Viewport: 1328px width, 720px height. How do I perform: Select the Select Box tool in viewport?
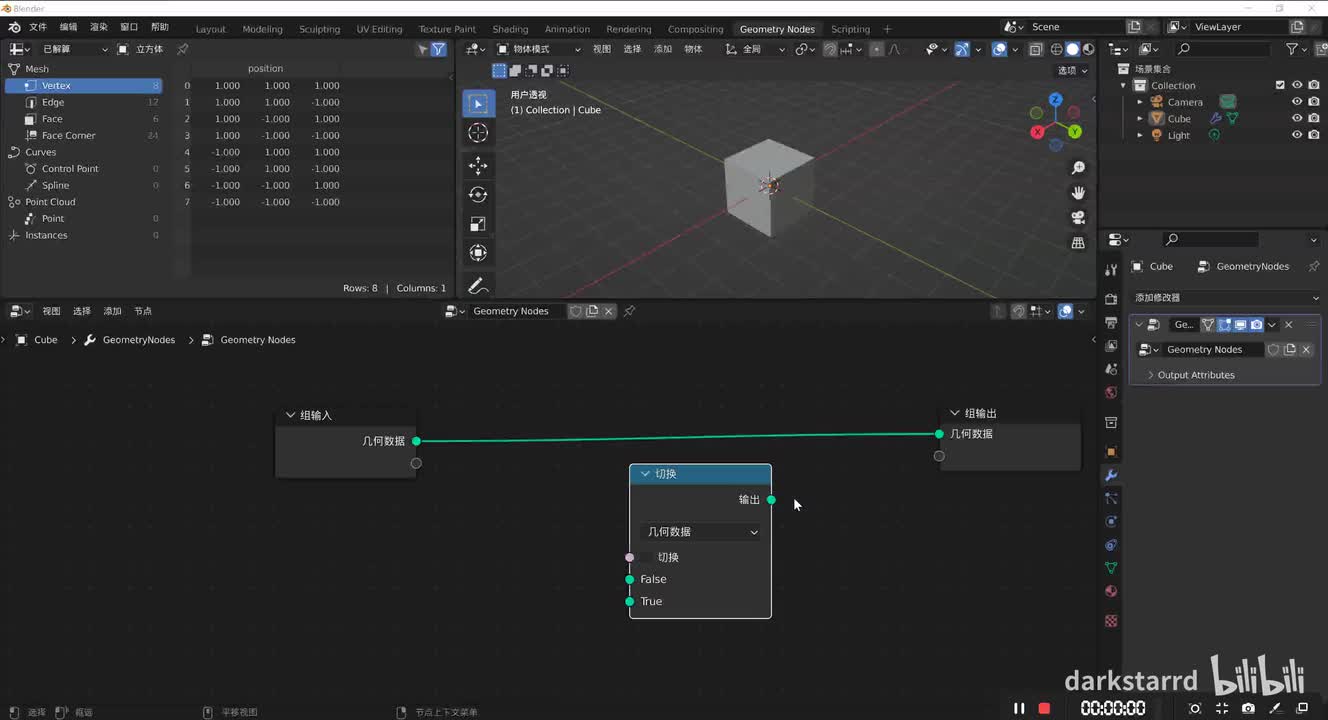click(x=478, y=104)
